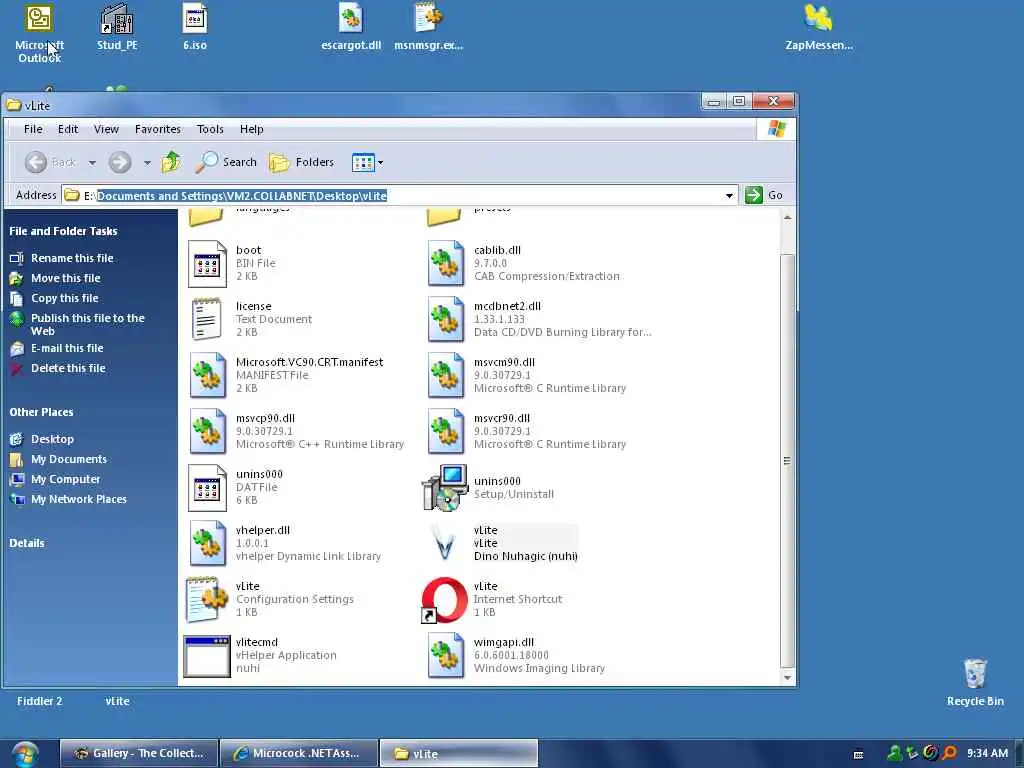Select the wimgapi.dll file icon
This screenshot has height=768, width=1024.
445,656
